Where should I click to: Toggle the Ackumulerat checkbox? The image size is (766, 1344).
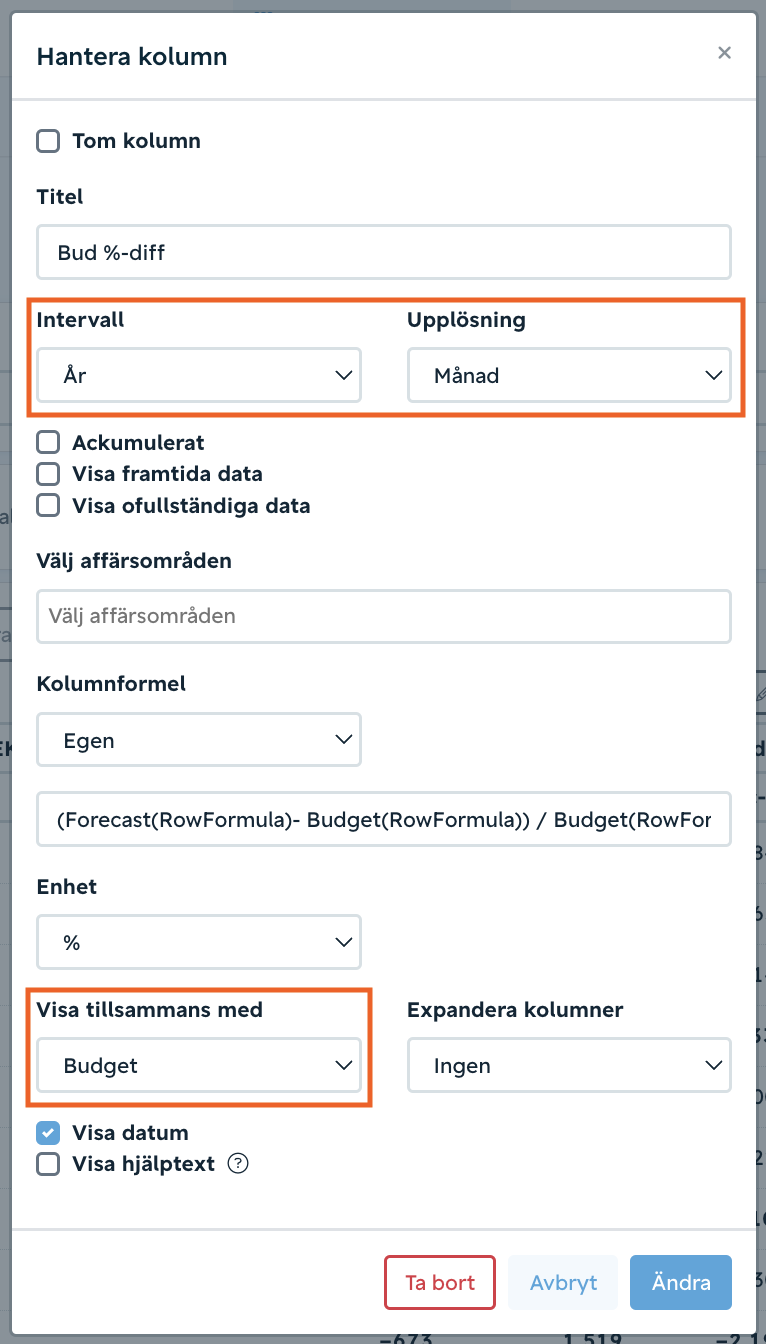point(48,442)
